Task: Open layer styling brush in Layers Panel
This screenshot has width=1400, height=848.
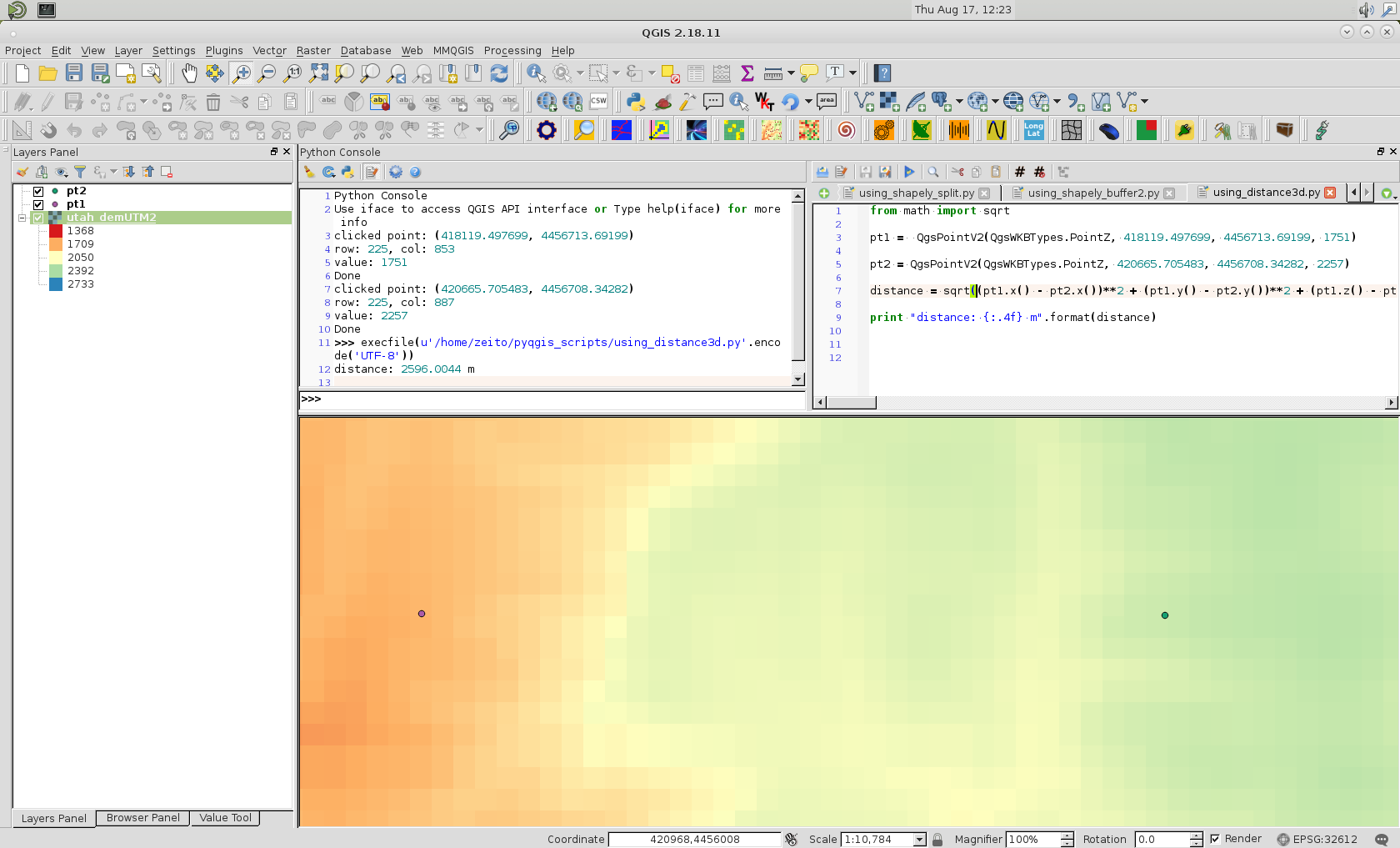Action: [x=22, y=172]
